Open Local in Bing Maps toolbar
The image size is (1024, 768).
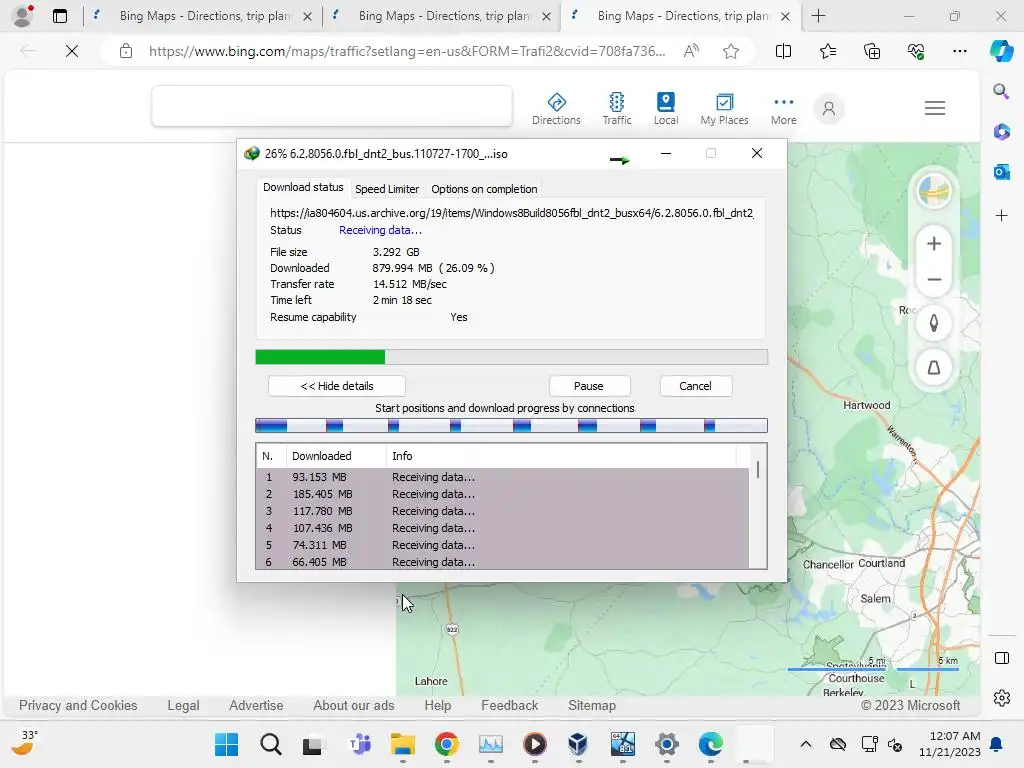pyautogui.click(x=665, y=108)
